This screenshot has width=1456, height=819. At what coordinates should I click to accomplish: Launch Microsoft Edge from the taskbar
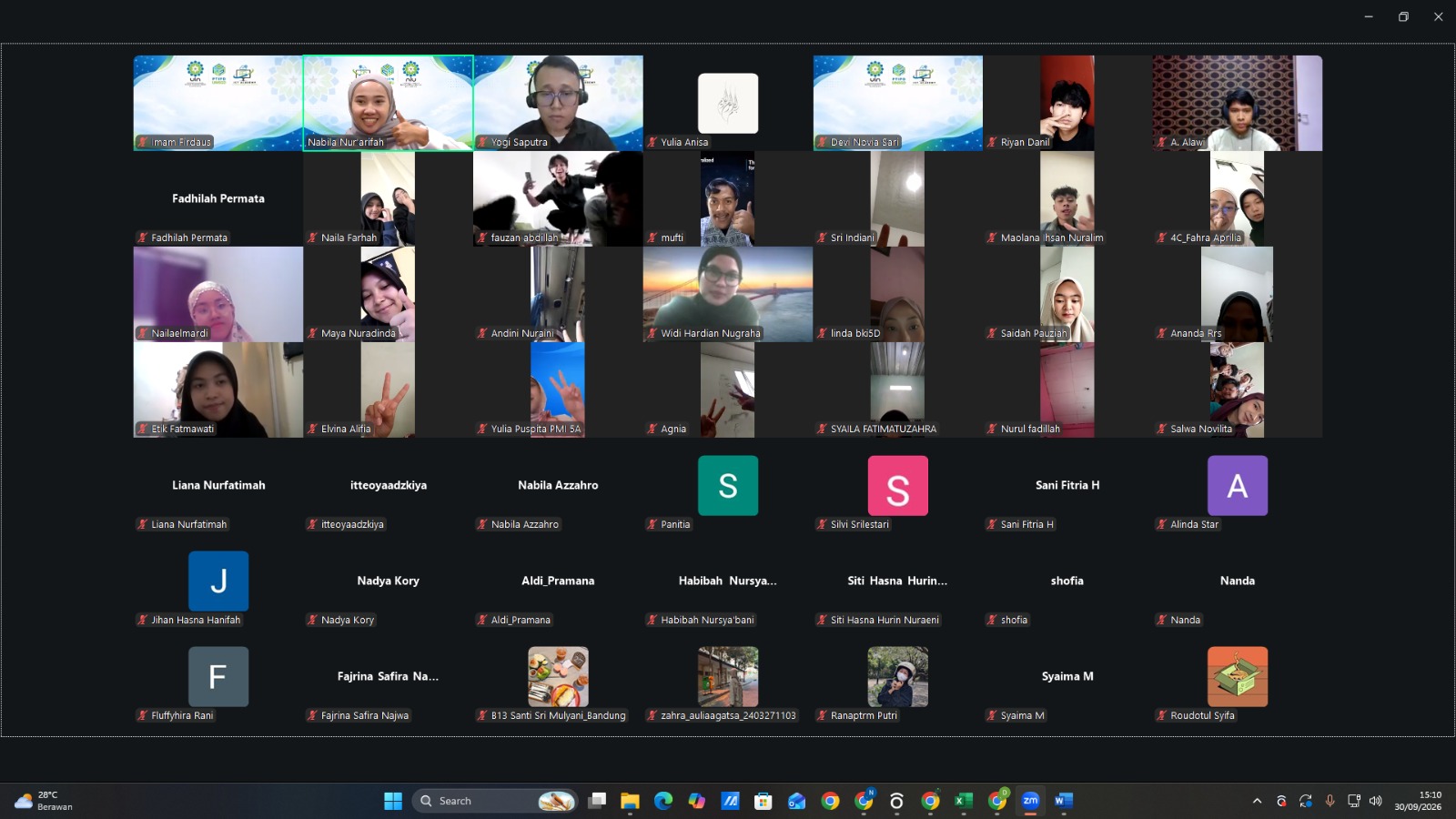tap(663, 801)
